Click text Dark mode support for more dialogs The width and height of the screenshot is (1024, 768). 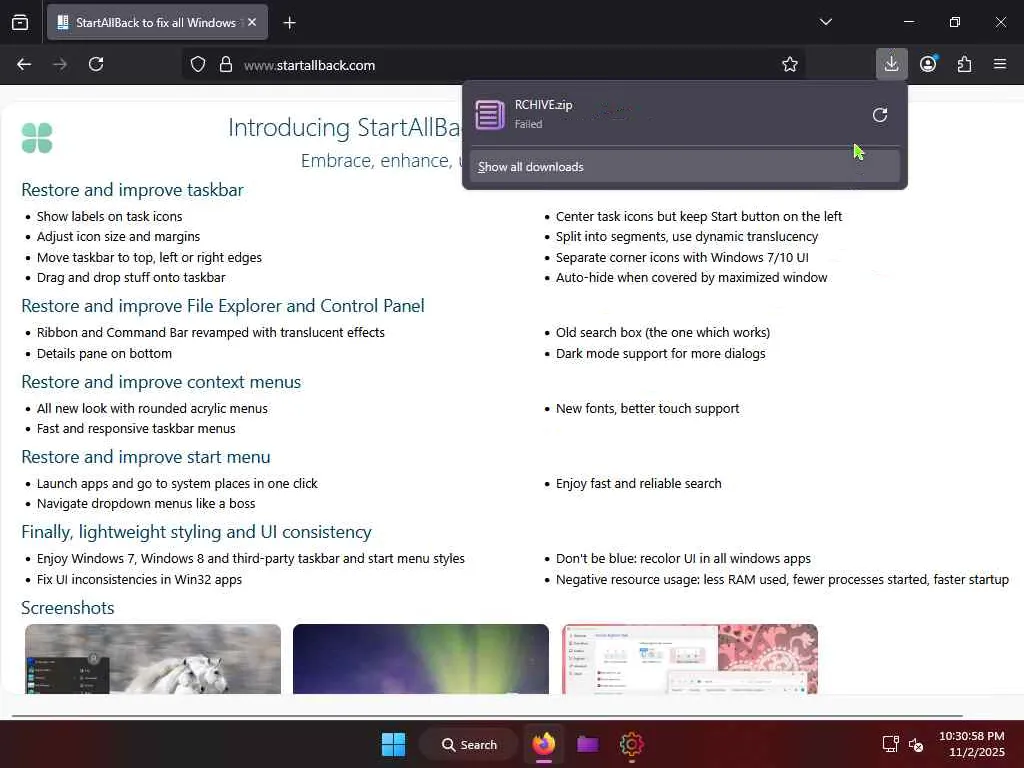(660, 353)
